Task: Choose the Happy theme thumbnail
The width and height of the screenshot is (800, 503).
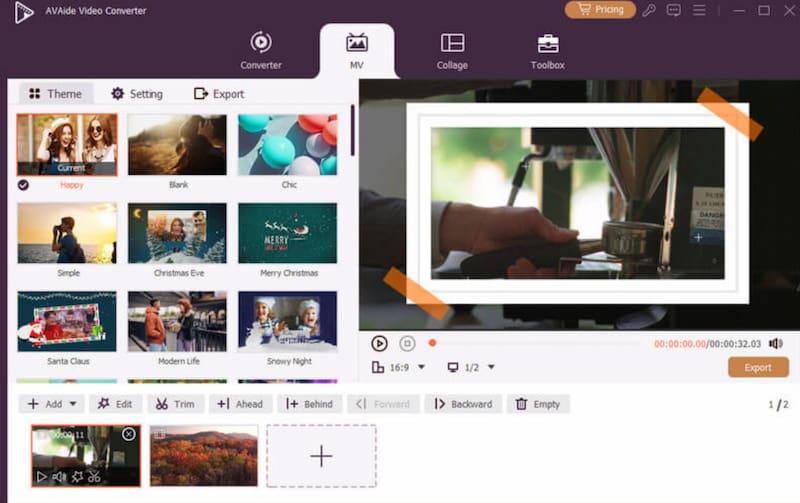Action: [67, 145]
